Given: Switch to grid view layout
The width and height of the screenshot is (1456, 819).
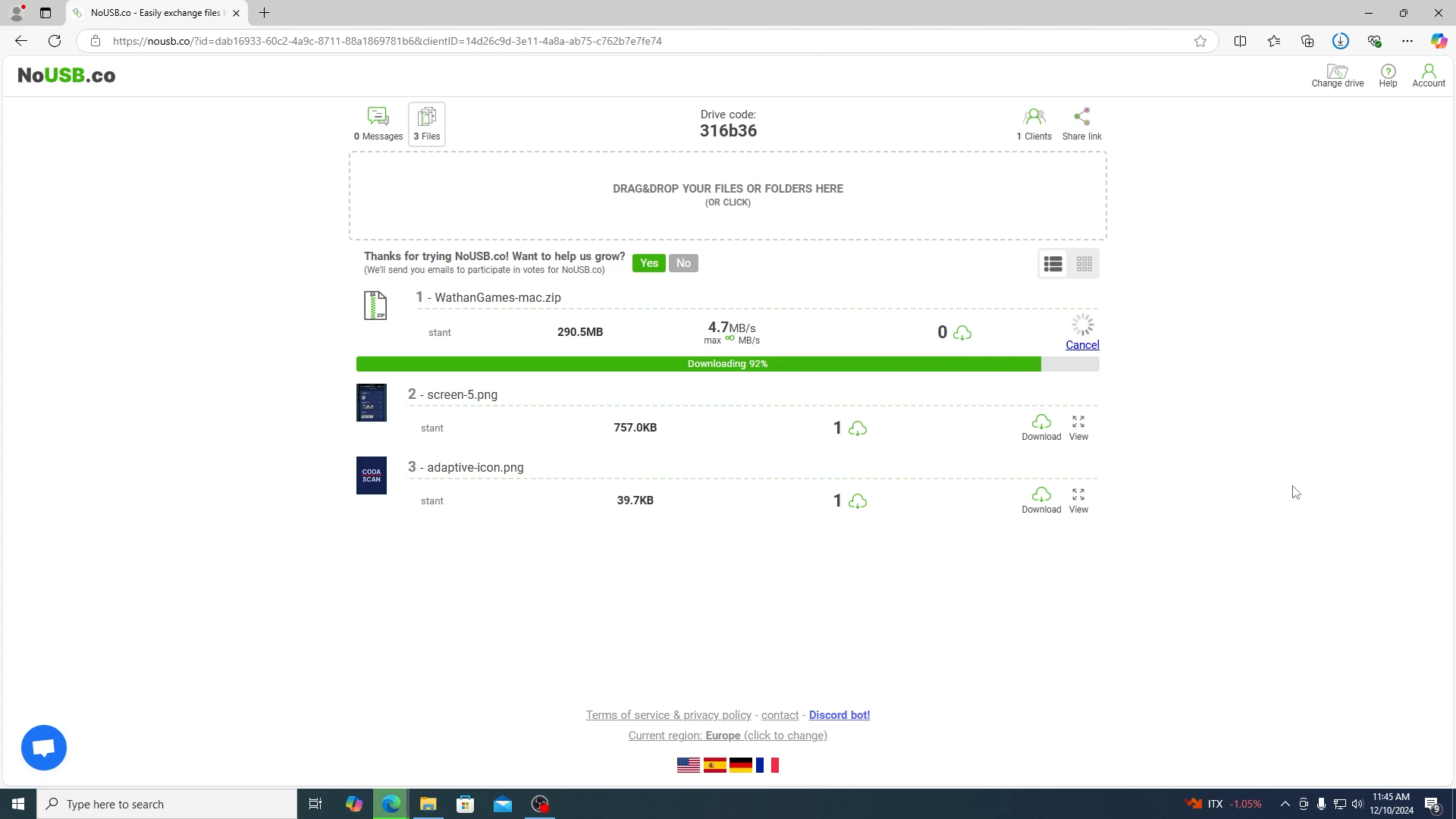Looking at the screenshot, I should pos(1084,264).
